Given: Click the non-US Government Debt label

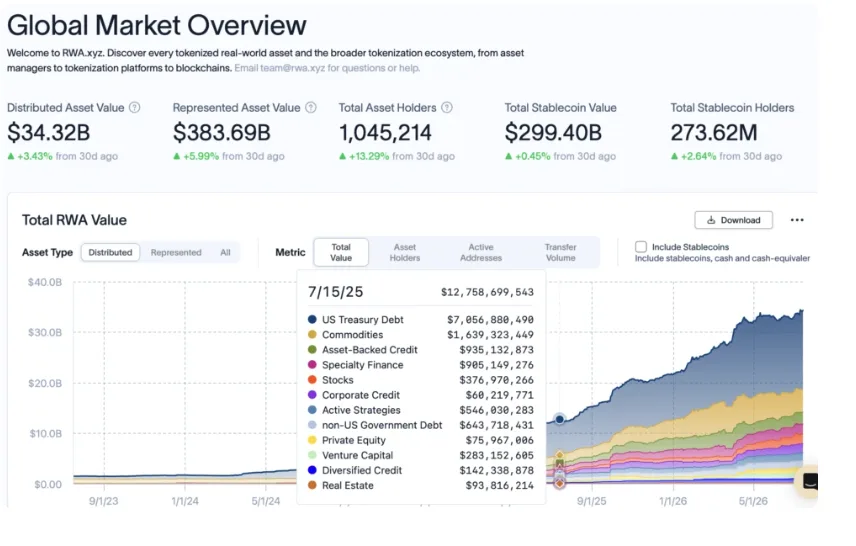Looking at the screenshot, I should [x=382, y=425].
